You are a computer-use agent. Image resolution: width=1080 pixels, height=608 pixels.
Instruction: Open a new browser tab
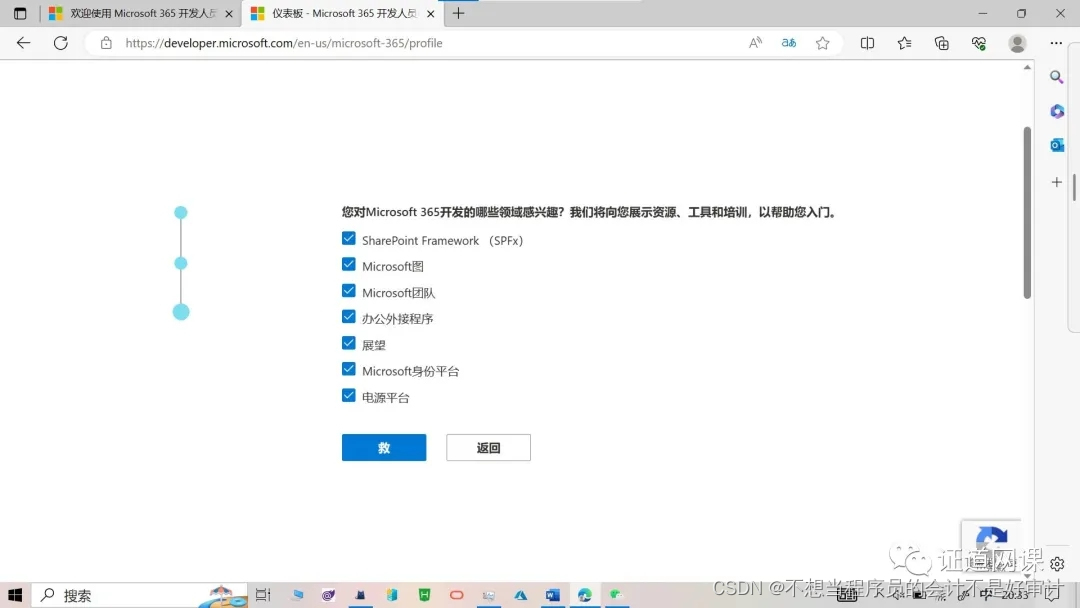[x=458, y=13]
